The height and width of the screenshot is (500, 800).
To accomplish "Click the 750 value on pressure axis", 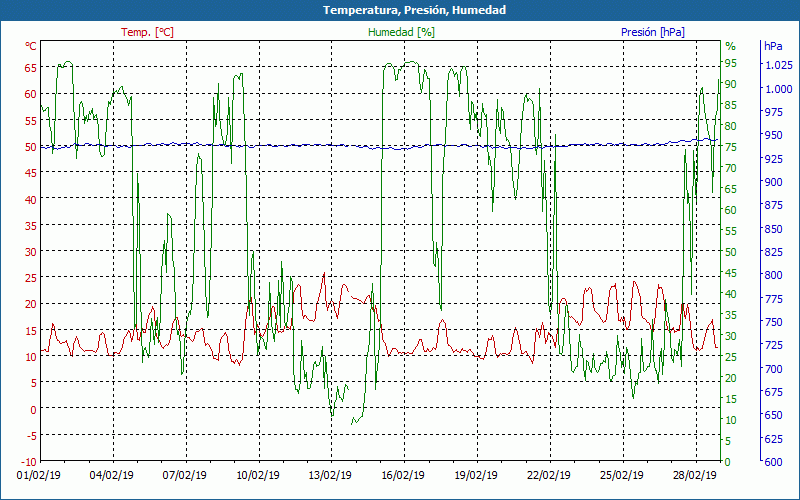I will click(x=773, y=322).
